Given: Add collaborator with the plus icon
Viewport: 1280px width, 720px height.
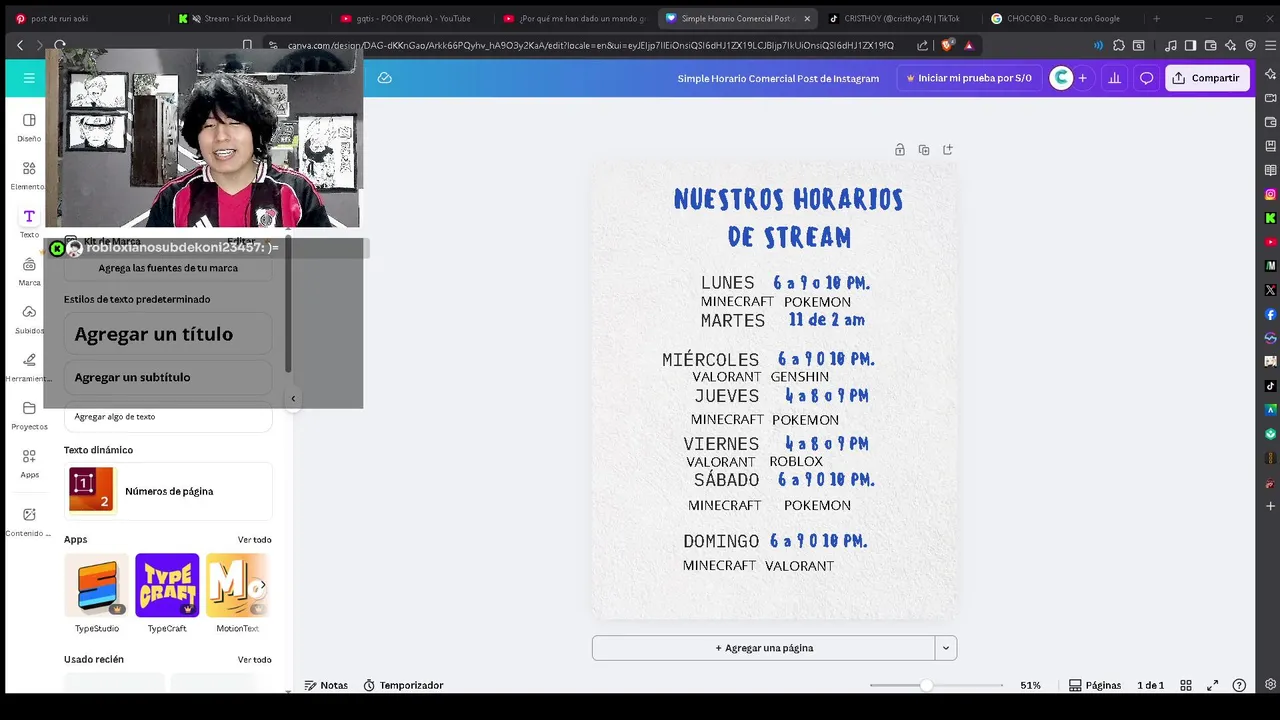Looking at the screenshot, I should pos(1082,78).
